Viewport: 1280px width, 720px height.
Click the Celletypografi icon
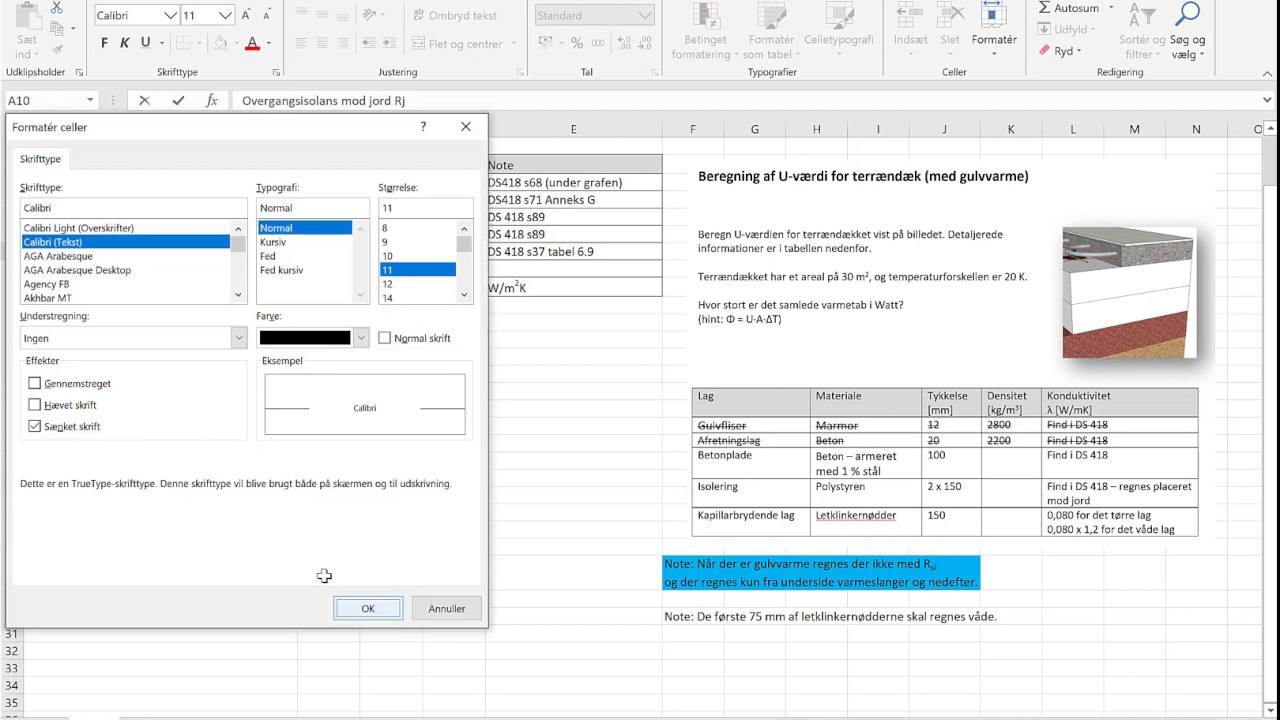click(x=838, y=15)
